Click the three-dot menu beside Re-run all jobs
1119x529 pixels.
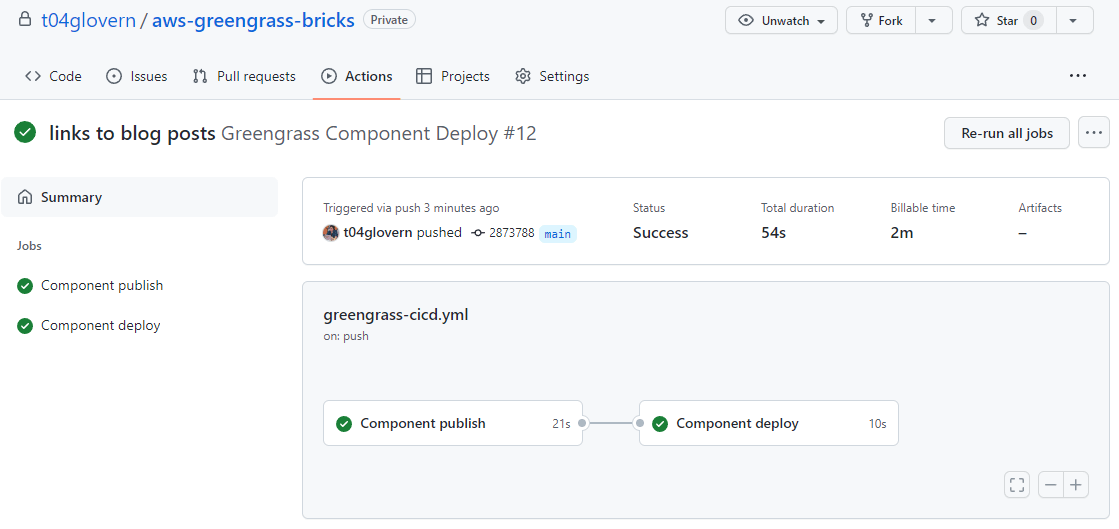pyautogui.click(x=1093, y=133)
